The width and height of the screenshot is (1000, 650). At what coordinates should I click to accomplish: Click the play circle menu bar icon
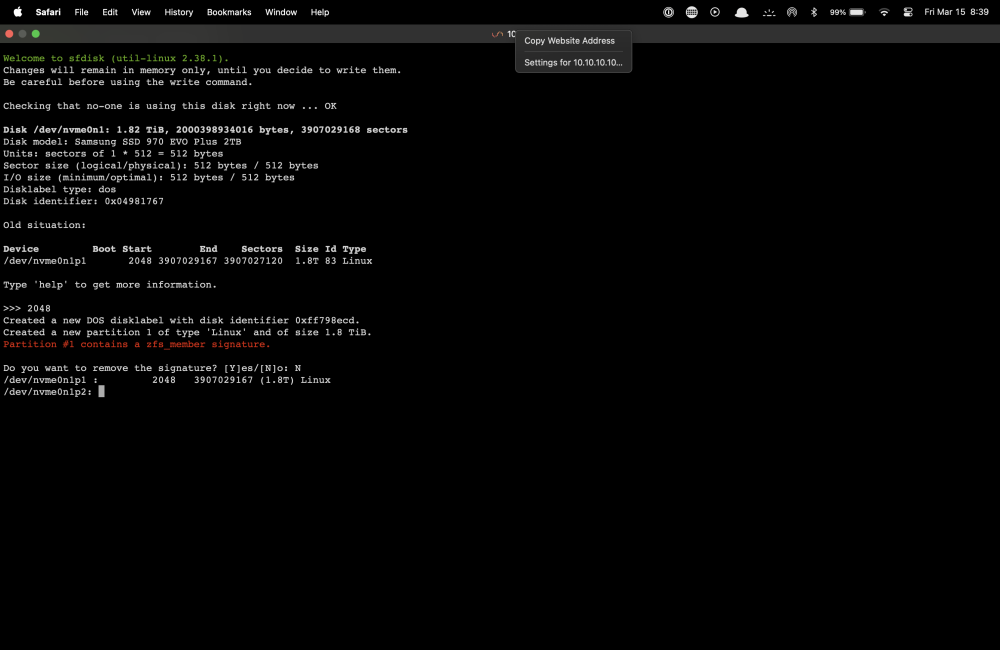point(715,12)
